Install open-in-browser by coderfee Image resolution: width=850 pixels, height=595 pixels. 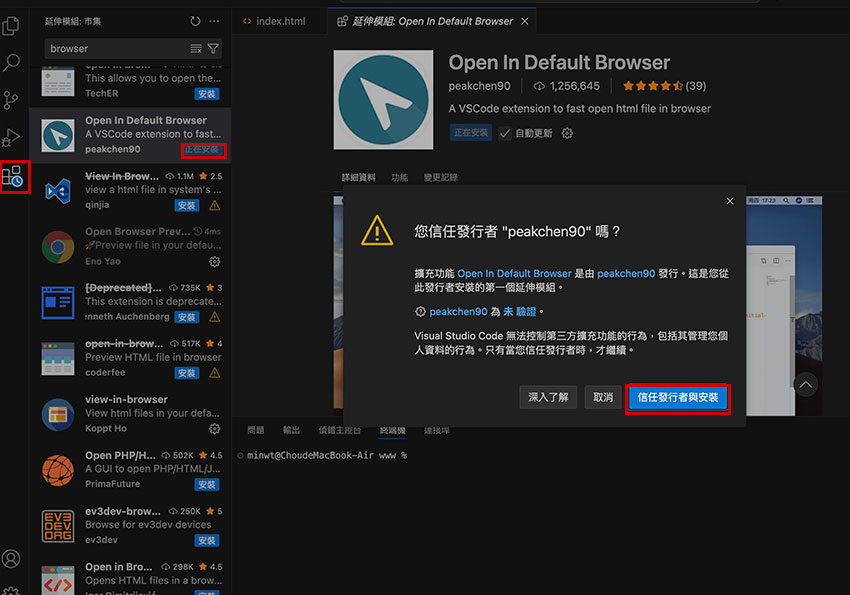click(186, 373)
